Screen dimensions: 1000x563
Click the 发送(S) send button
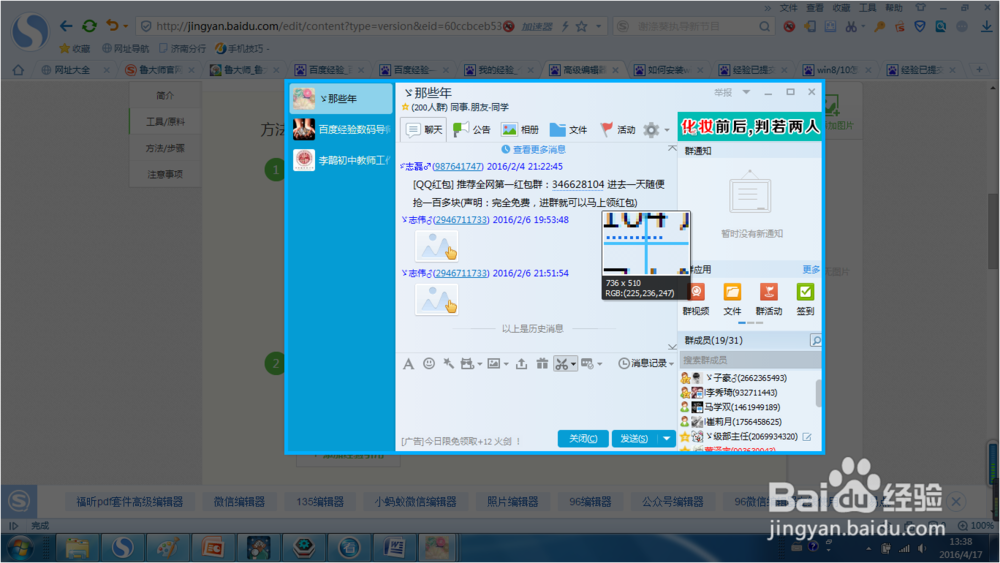point(635,439)
